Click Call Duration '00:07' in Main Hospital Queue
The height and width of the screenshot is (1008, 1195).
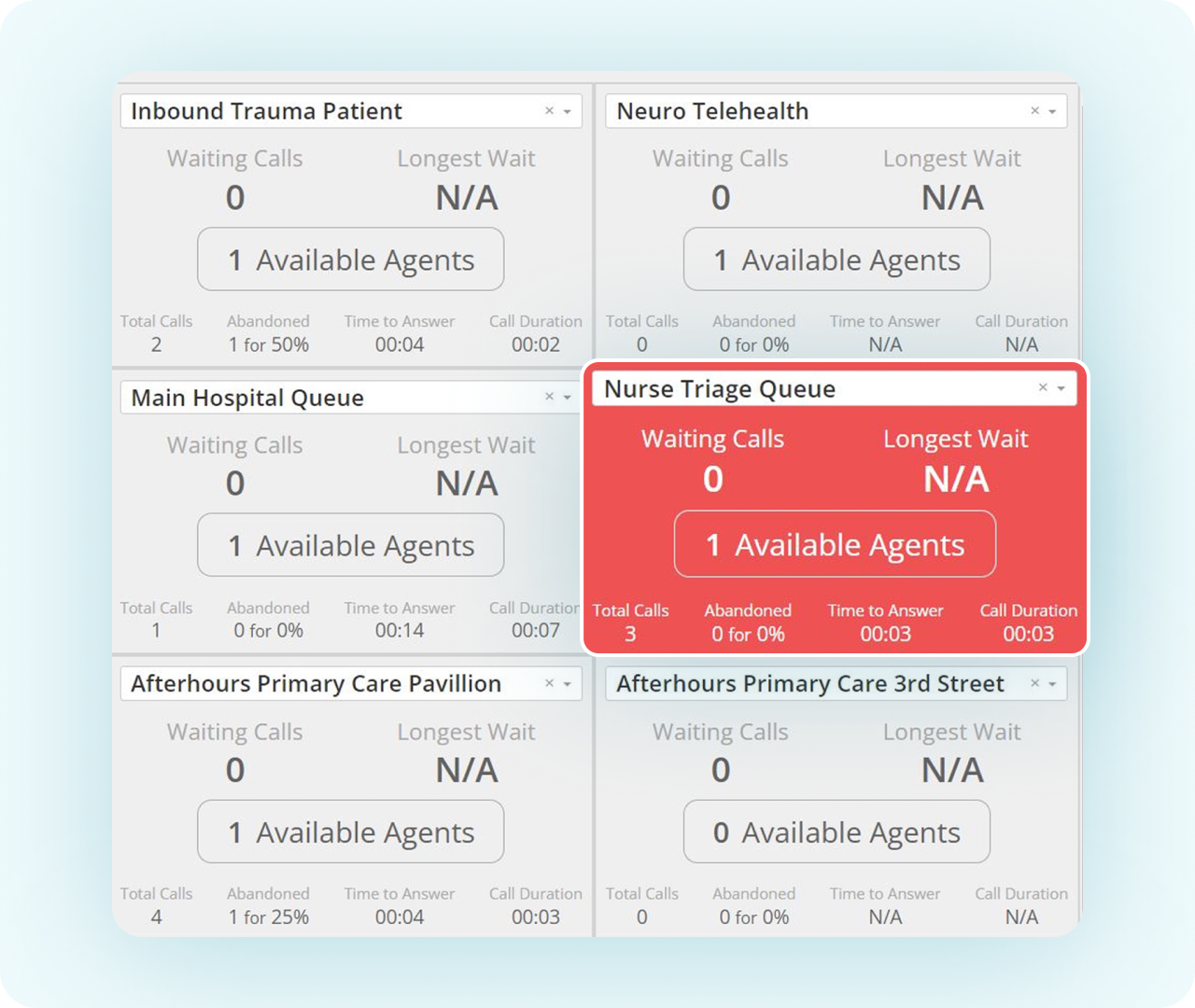[x=536, y=631]
